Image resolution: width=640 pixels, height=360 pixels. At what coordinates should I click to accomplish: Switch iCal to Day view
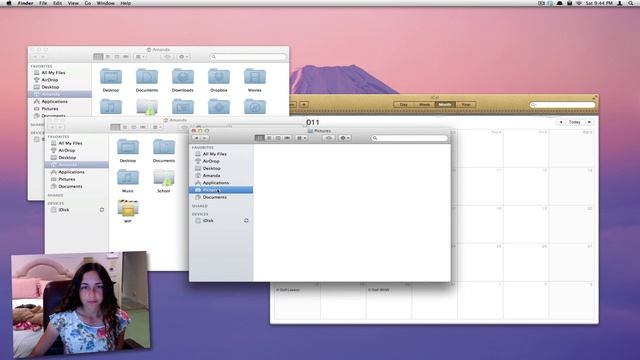click(x=404, y=104)
